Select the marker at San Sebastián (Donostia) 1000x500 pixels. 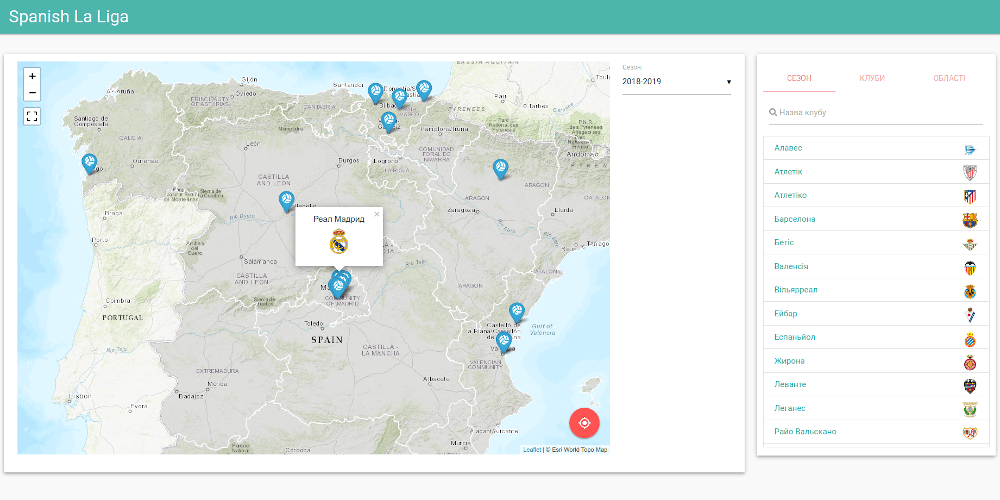click(x=423, y=89)
